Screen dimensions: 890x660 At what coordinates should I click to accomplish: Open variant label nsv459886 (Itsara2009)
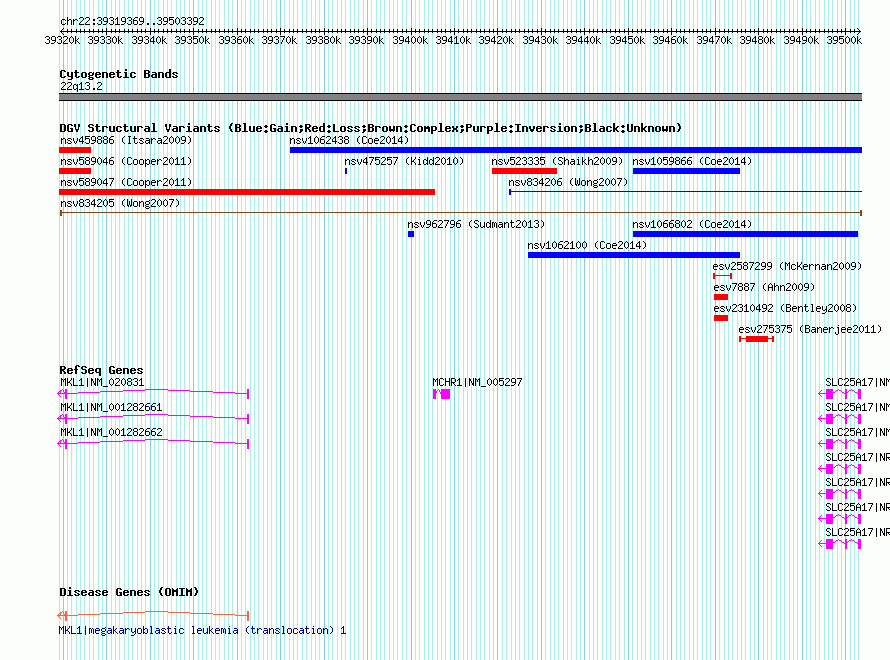click(126, 140)
